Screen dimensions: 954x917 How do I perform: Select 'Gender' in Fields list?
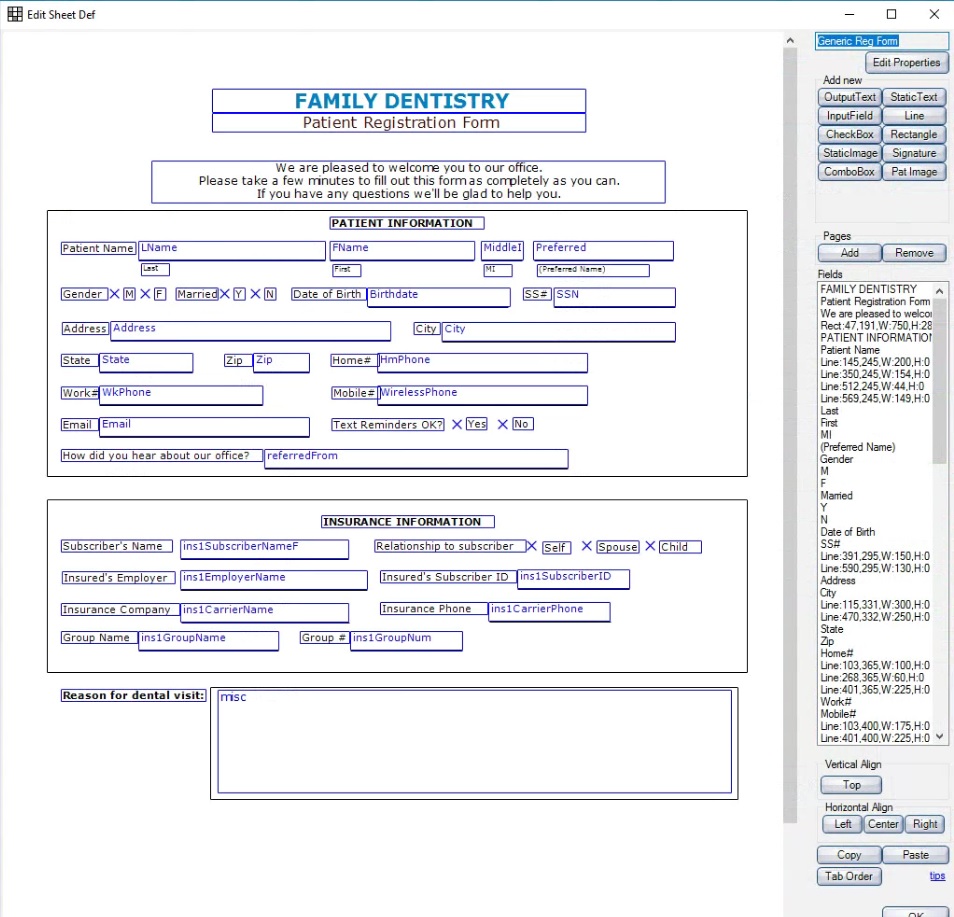[837, 459]
